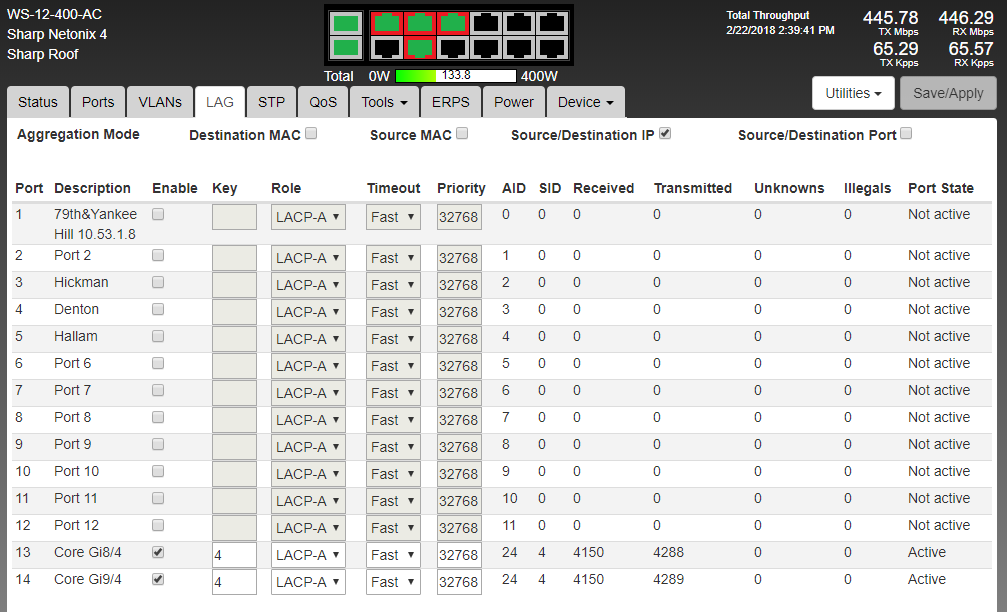1007x612 pixels.
Task: Disable LAG on Core Gi8/4 port
Action: (158, 552)
